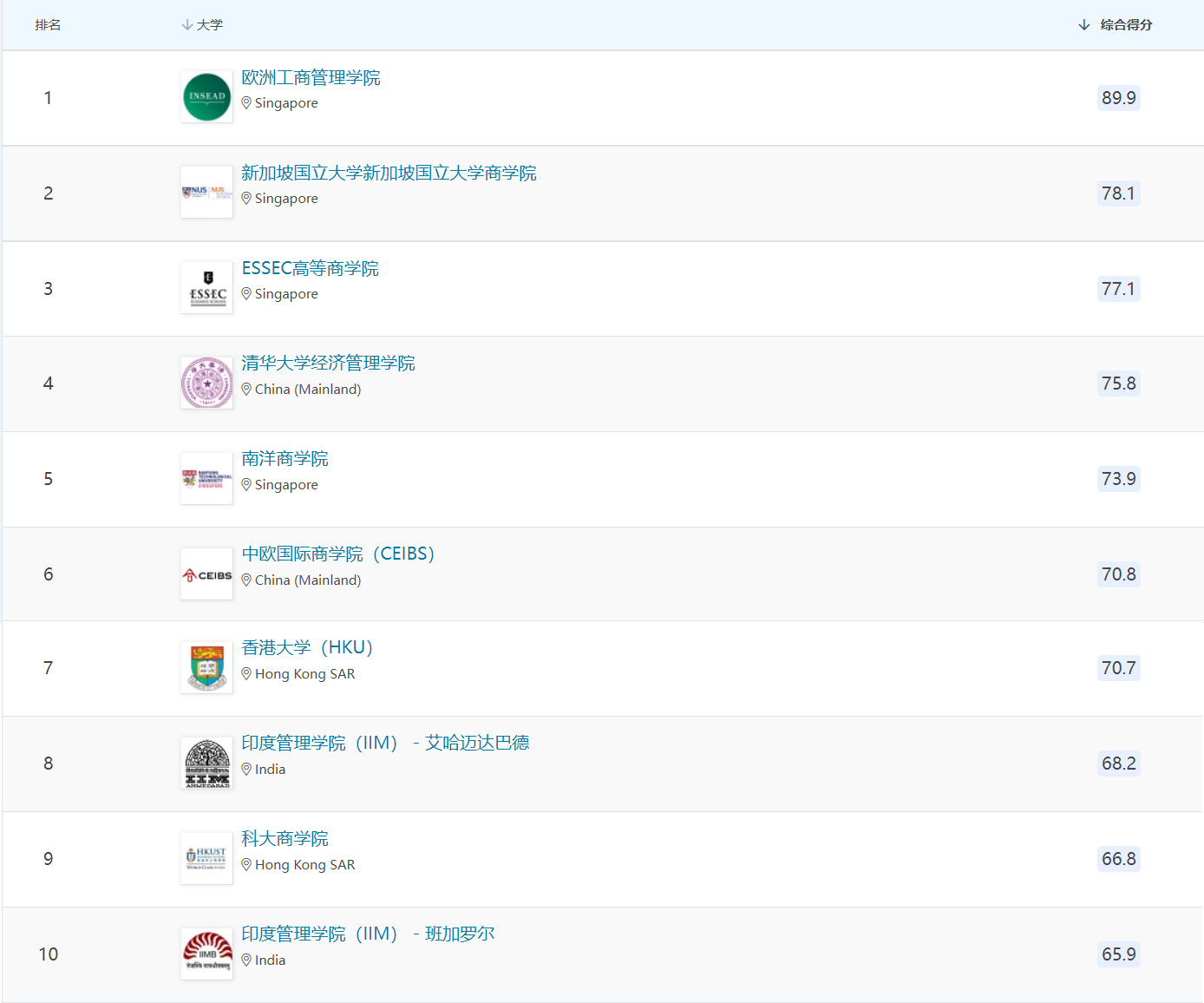This screenshot has width=1204, height=1003.
Task: Click the score value 78.1
Action: tap(1118, 193)
